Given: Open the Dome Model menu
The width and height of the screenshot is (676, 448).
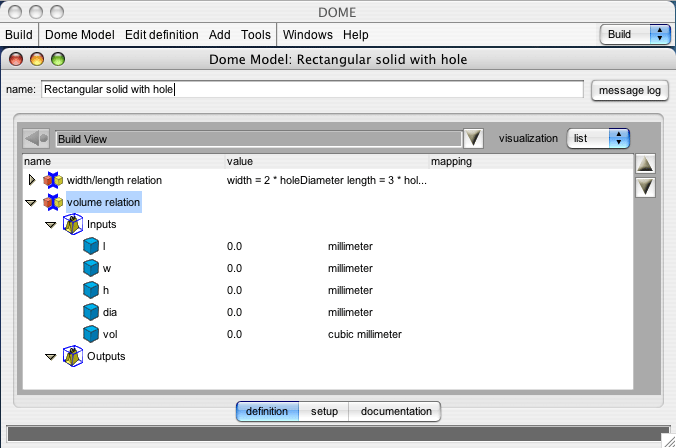Looking at the screenshot, I should pos(80,34).
